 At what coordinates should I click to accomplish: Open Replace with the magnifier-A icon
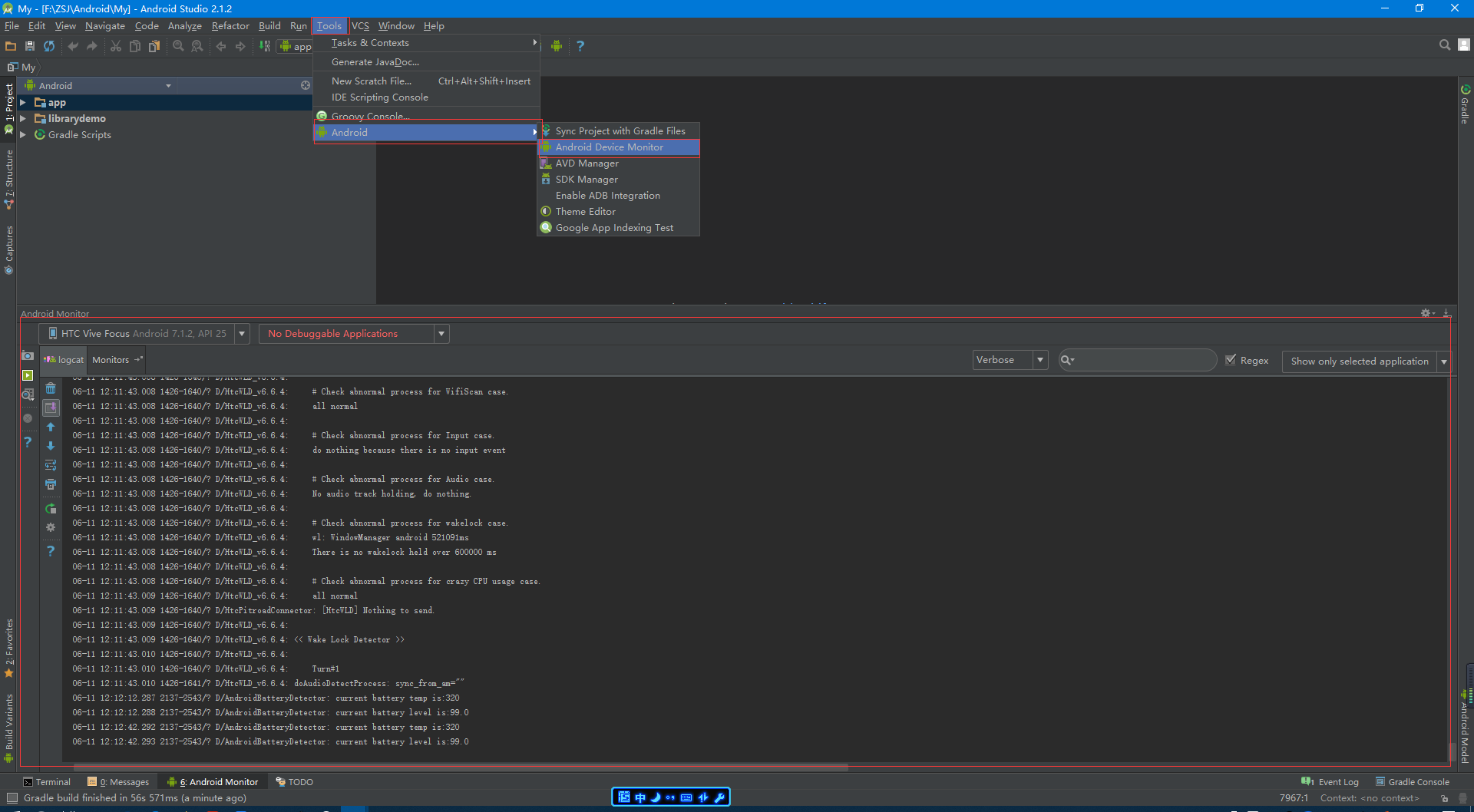pyautogui.click(x=197, y=46)
